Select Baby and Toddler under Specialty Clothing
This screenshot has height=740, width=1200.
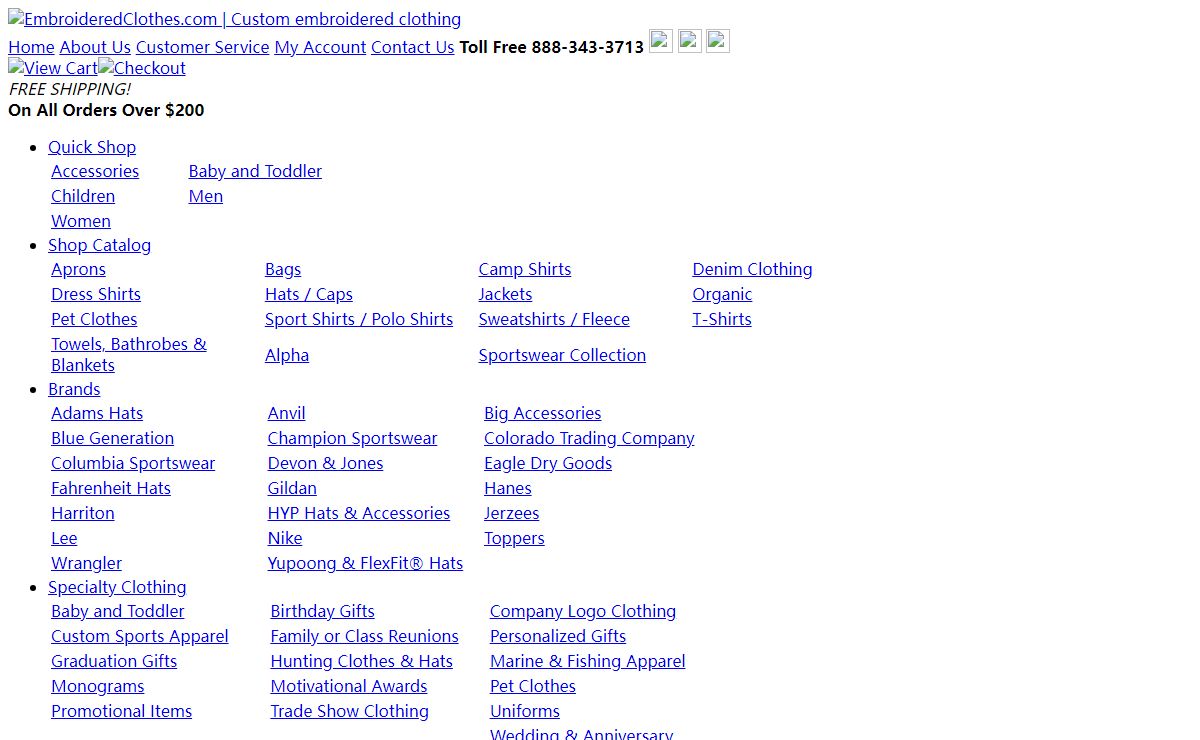point(118,611)
